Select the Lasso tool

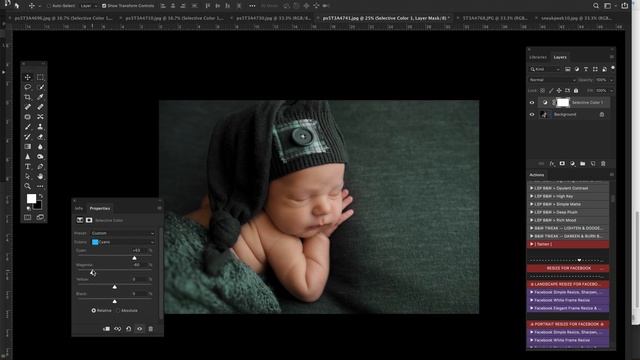click(27, 87)
